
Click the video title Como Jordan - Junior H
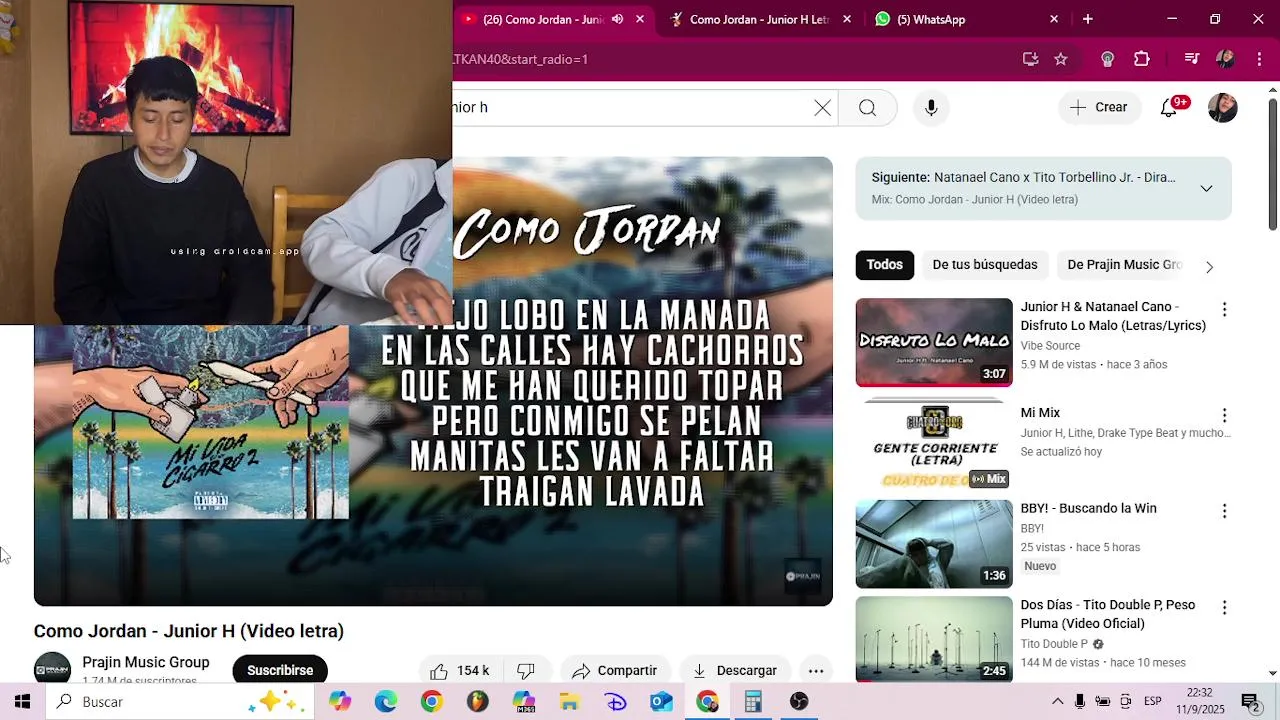click(189, 631)
